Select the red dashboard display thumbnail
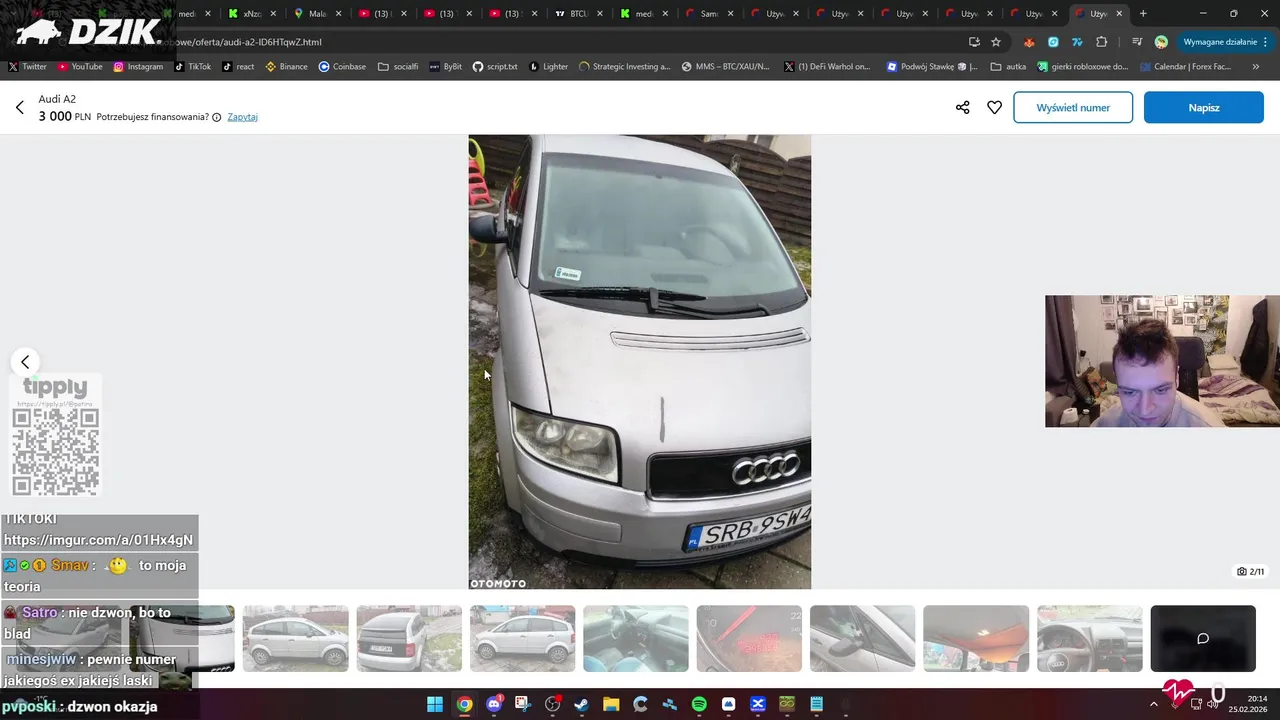Viewport: 1280px width, 720px height. click(x=749, y=638)
